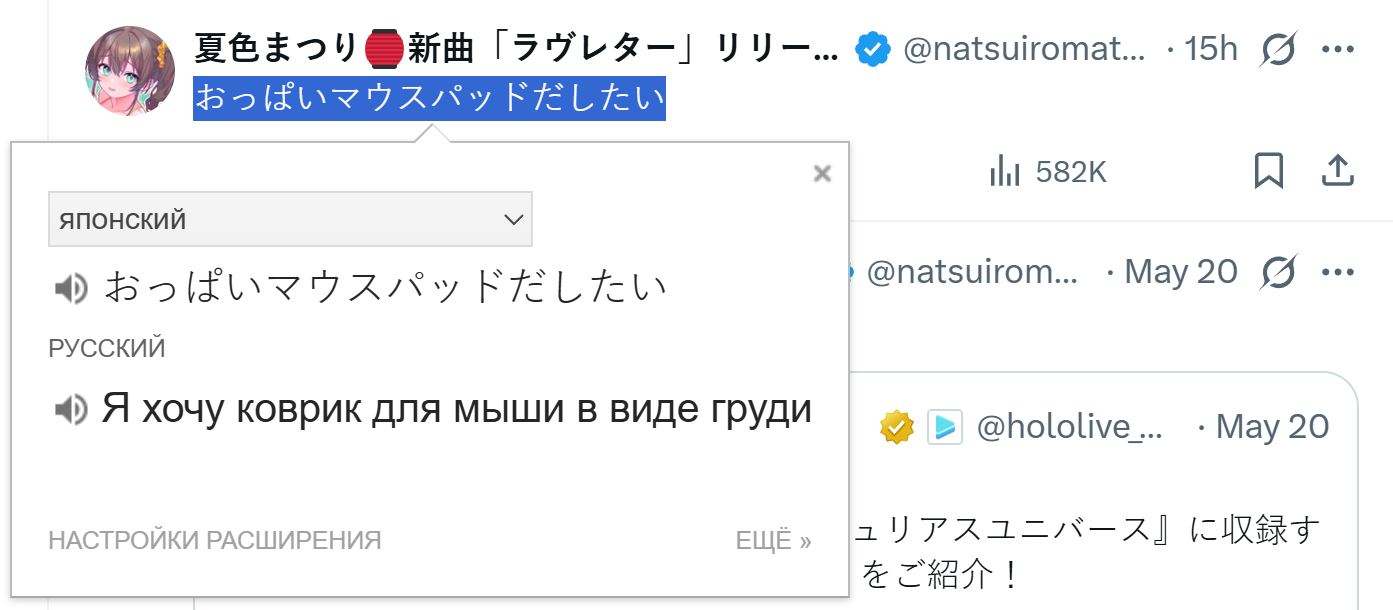Open more options menu on the 15h tweet

pyautogui.click(x=1337, y=48)
